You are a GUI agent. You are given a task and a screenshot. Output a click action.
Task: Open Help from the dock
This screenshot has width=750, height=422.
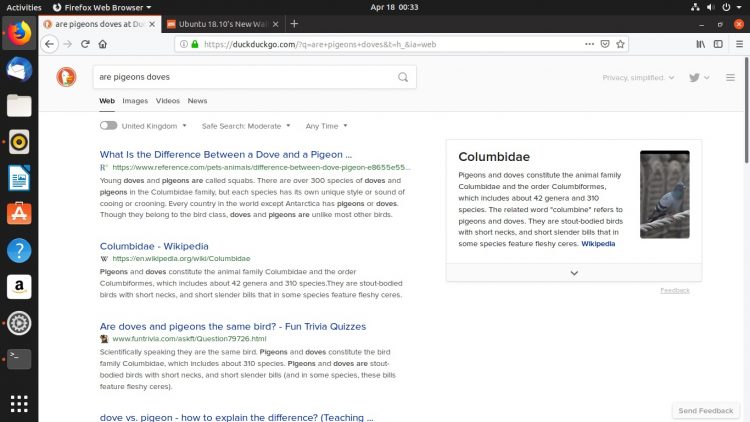pos(19,250)
